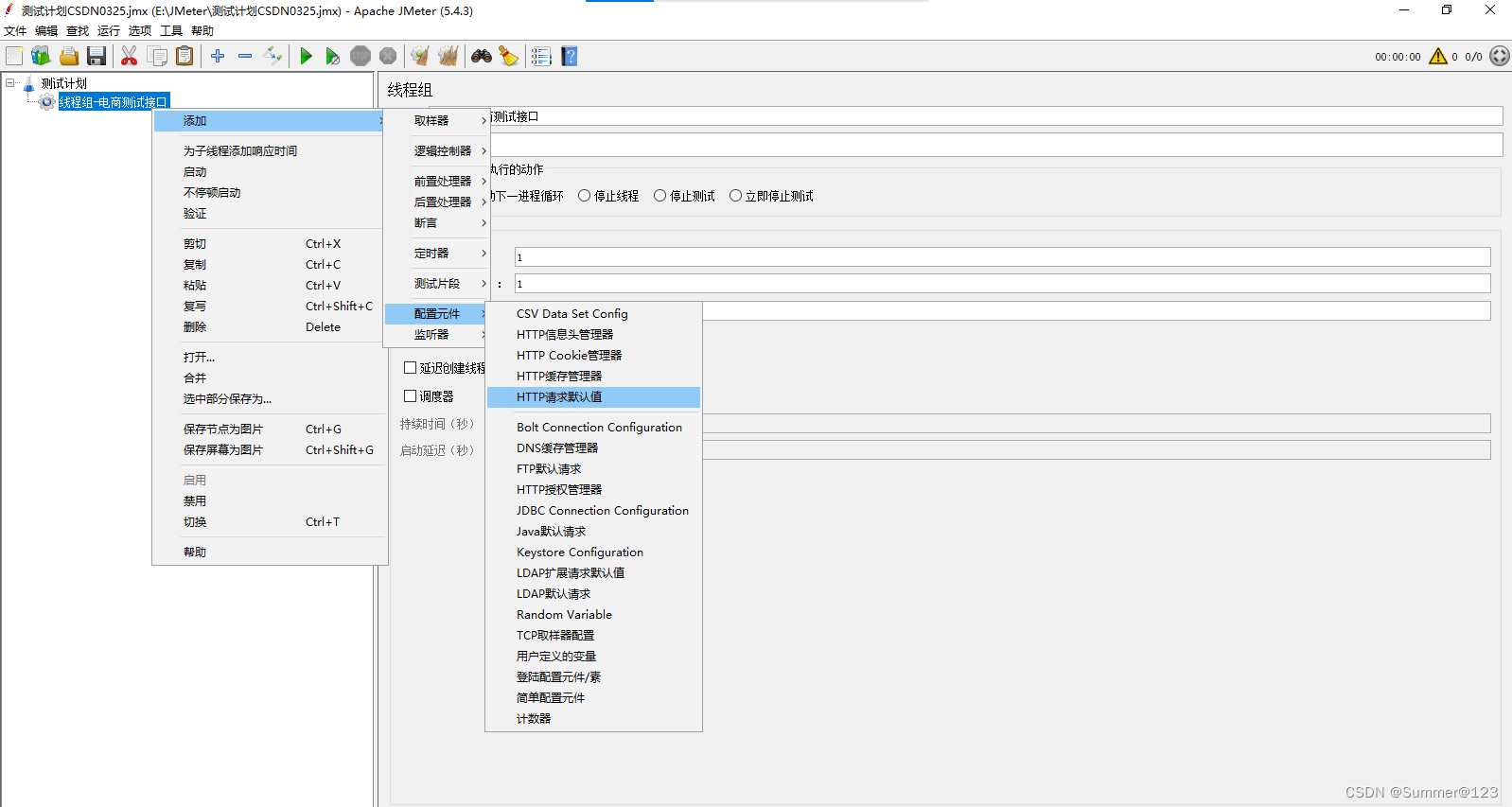The height and width of the screenshot is (807, 1512).
Task: Collapse the 测试计划 tree node
Action: pos(10,83)
